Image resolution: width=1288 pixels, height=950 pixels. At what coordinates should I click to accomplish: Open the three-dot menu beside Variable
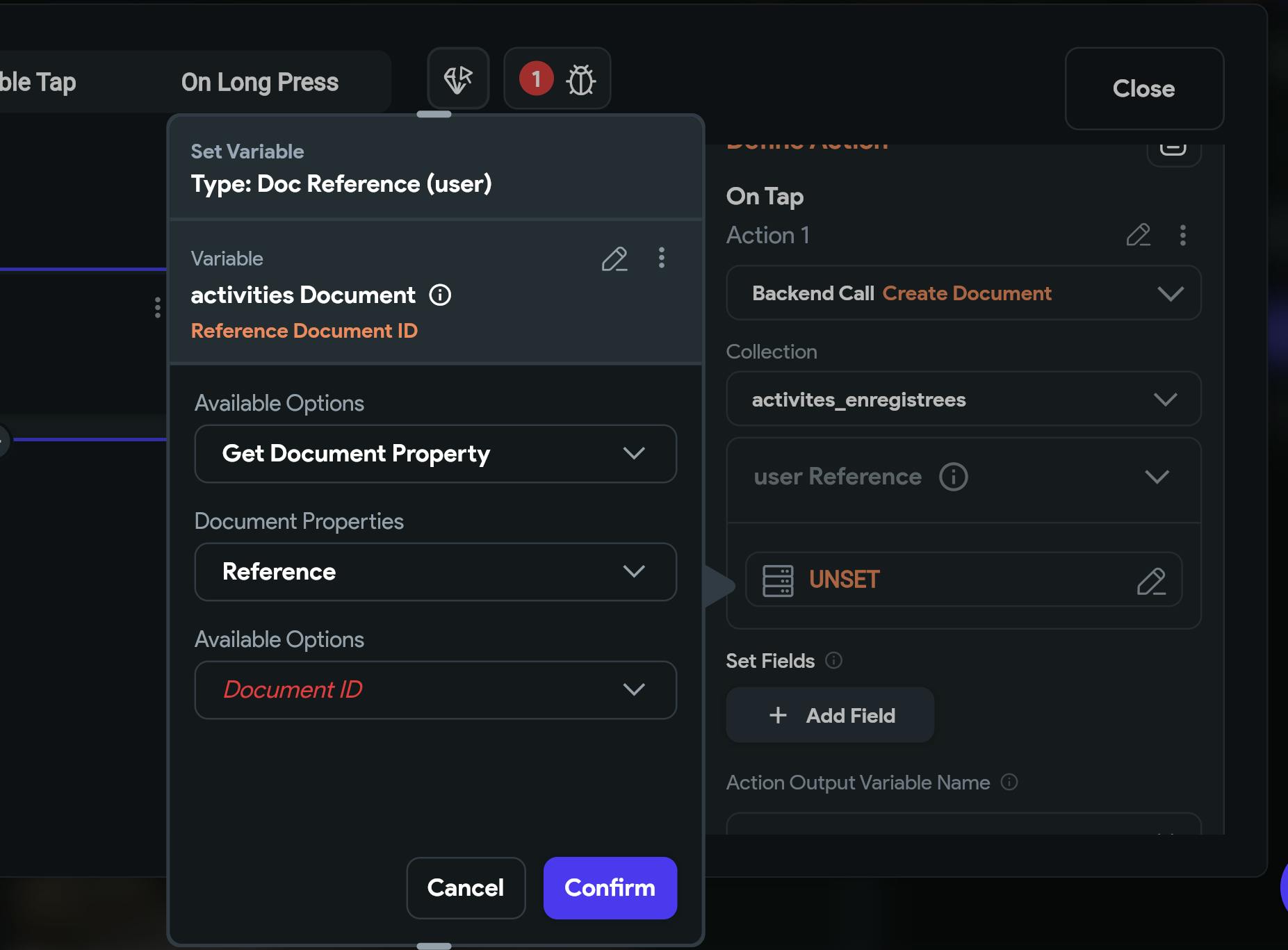[x=661, y=258]
